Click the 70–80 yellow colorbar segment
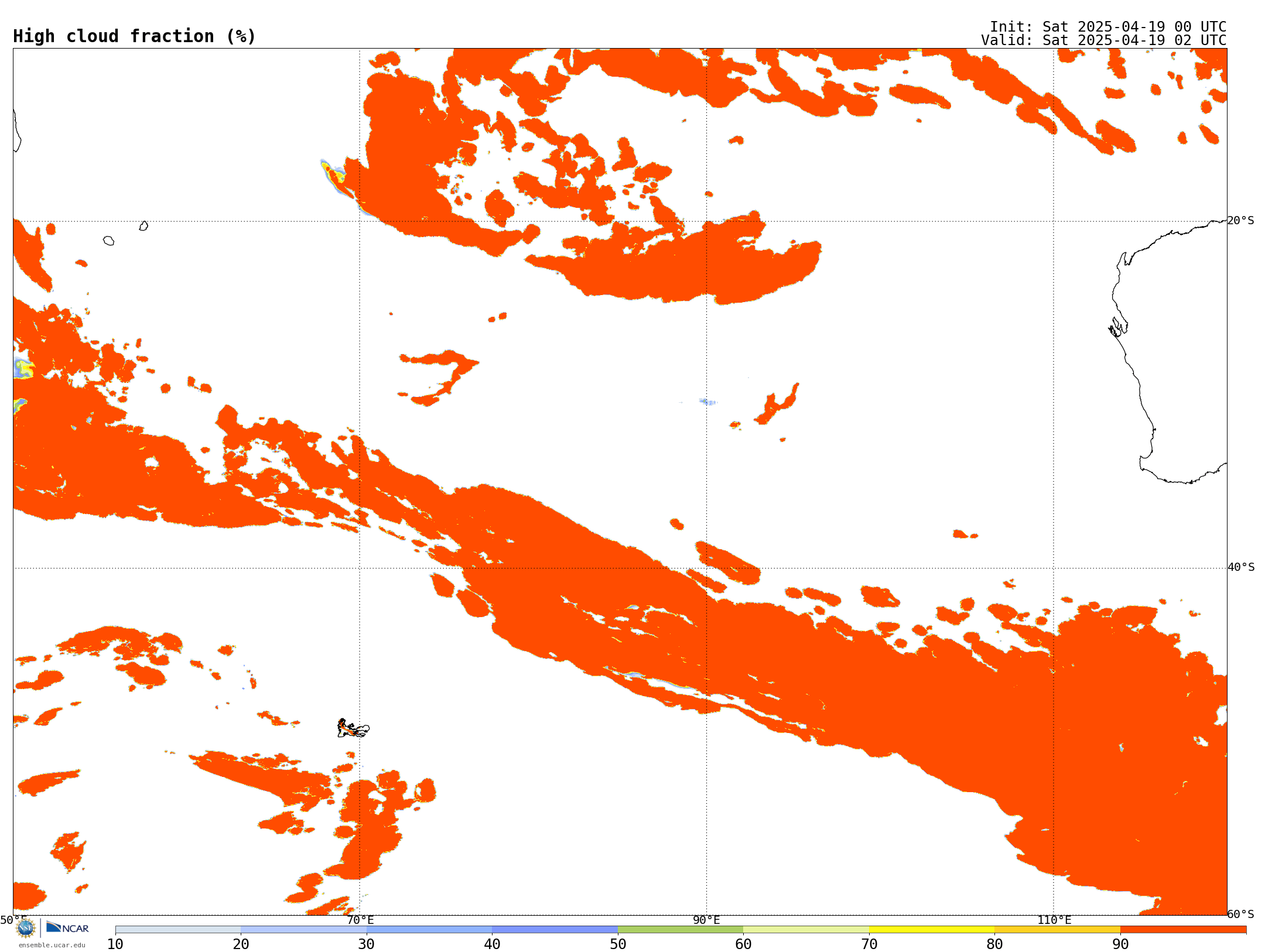The height and width of the screenshot is (952, 1265). [x=932, y=930]
